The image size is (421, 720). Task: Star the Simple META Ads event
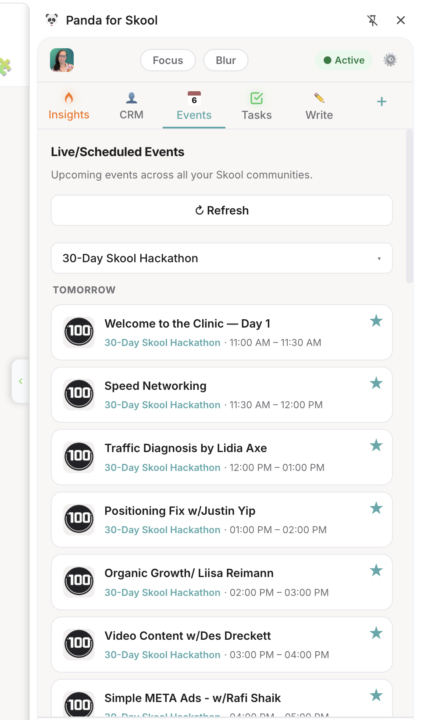[376, 695]
